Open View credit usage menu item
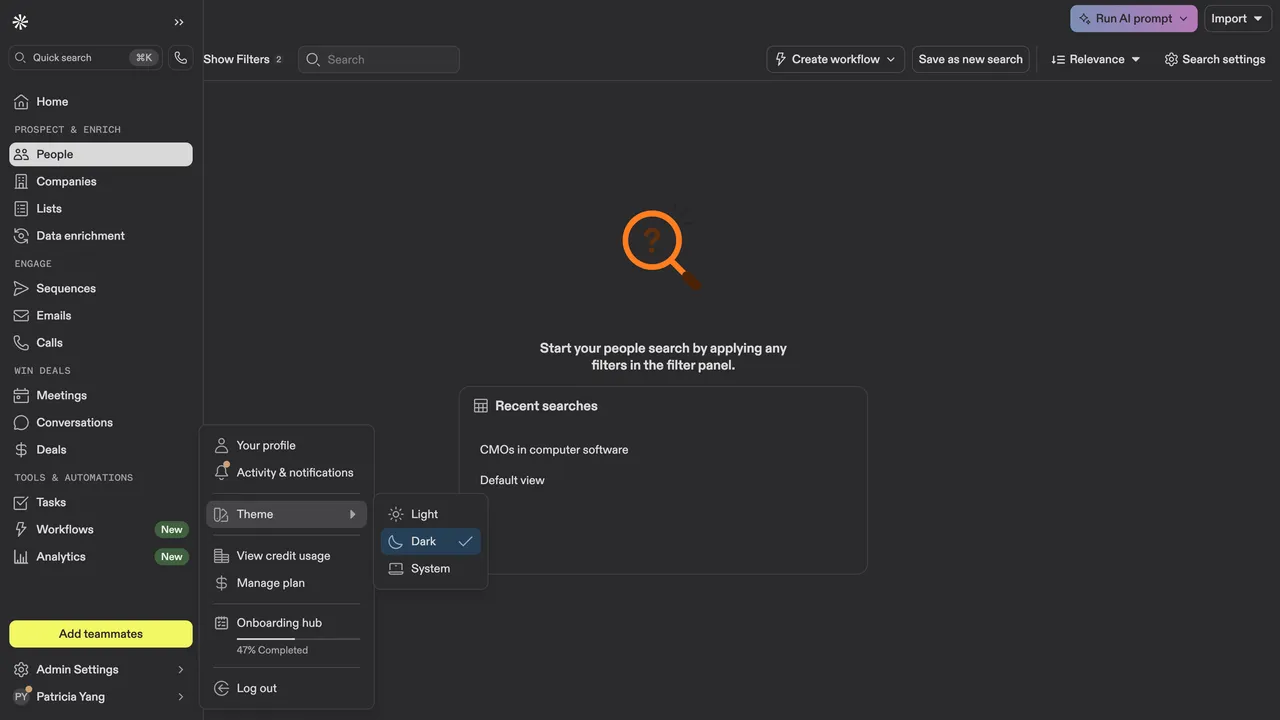 pos(287,556)
